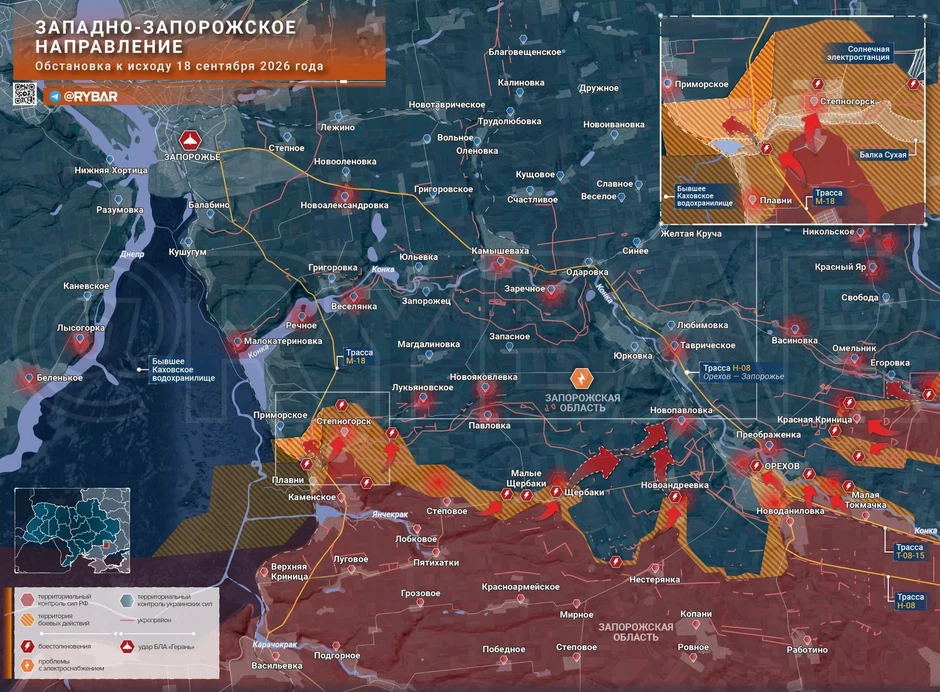The width and height of the screenshot is (940, 692).
Task: Click the clash icon above Красная Криница
Action: click(848, 403)
